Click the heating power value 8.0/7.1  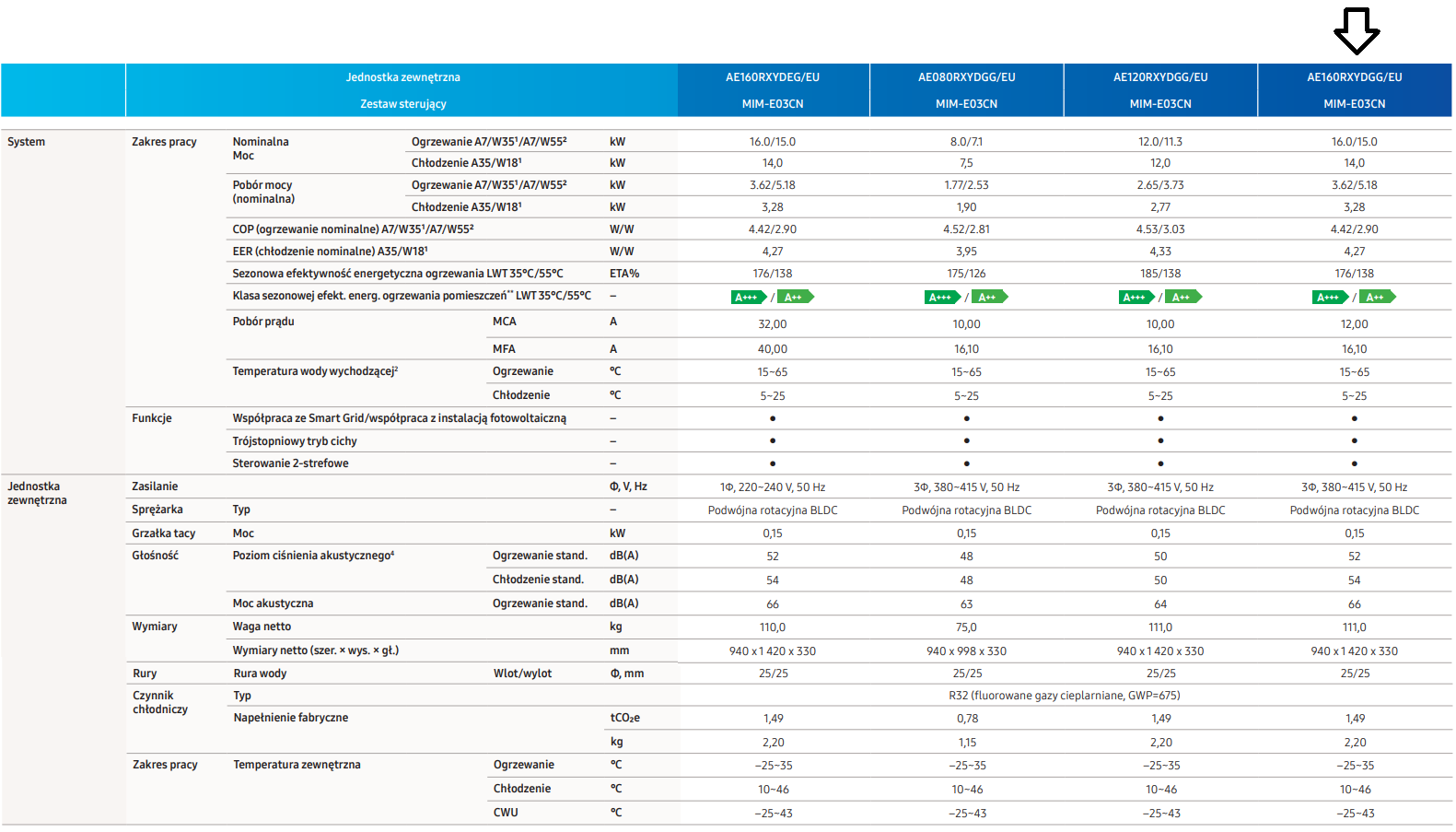point(967,142)
